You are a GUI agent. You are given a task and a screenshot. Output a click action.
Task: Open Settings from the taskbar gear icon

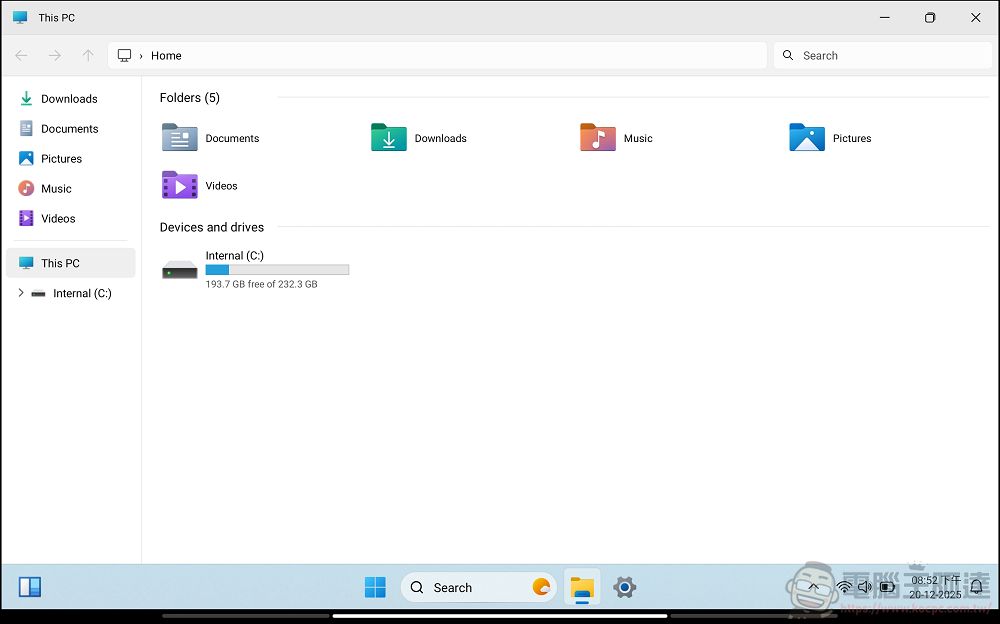click(624, 588)
